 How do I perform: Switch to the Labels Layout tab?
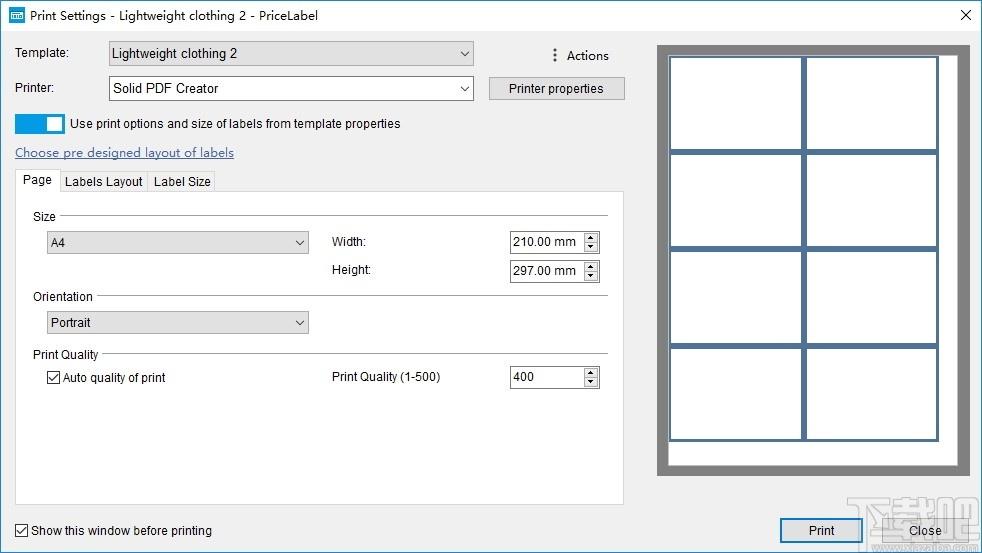point(103,182)
